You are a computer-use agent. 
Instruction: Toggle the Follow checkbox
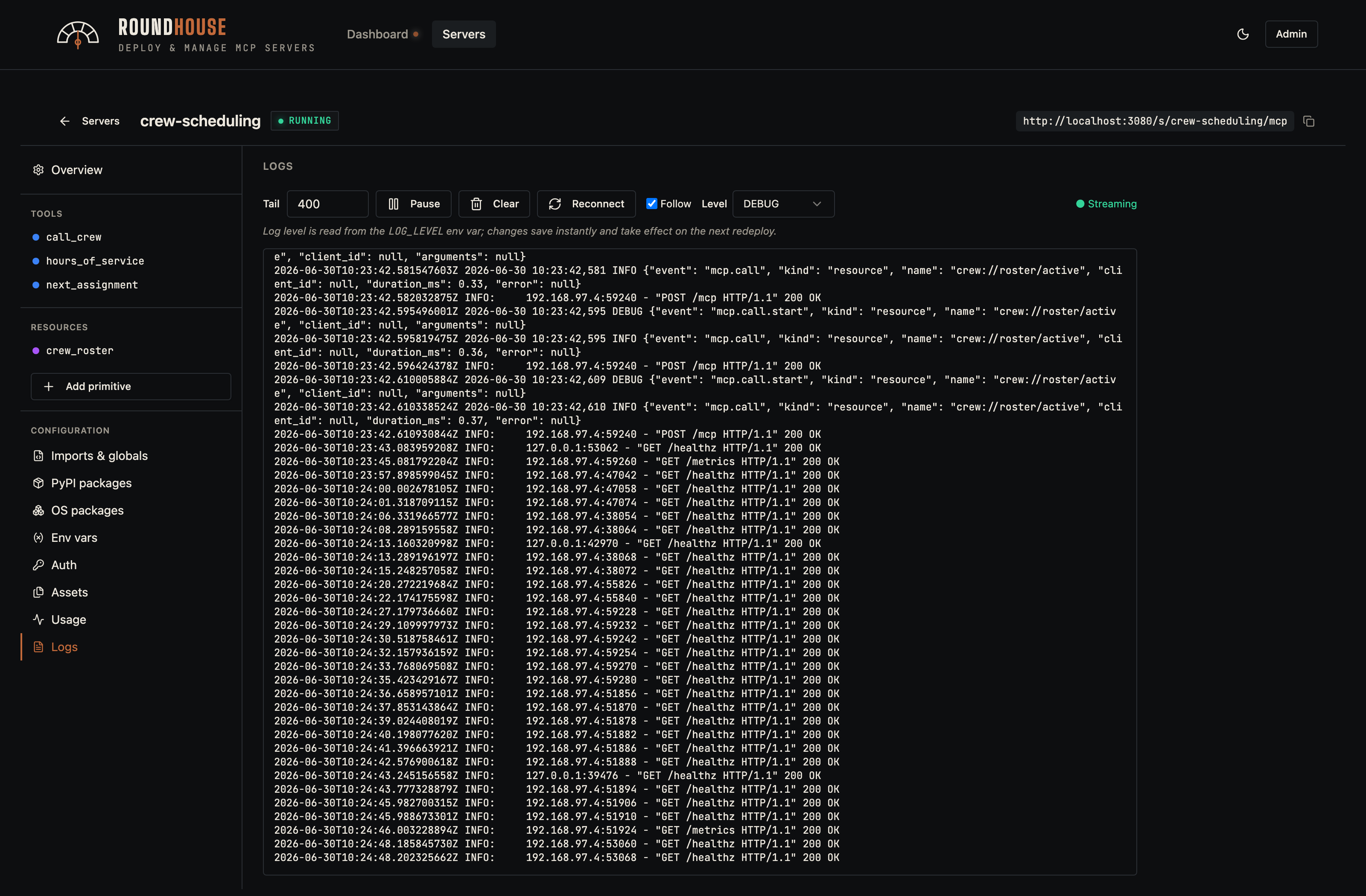(651, 204)
